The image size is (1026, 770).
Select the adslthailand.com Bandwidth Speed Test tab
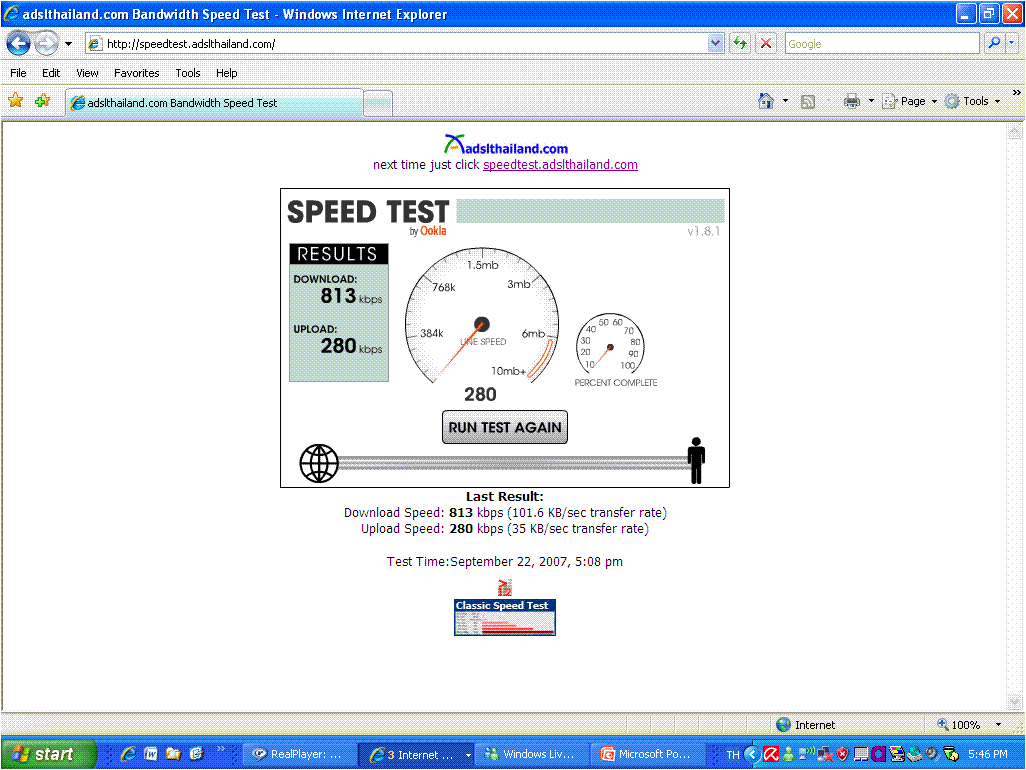pos(214,103)
